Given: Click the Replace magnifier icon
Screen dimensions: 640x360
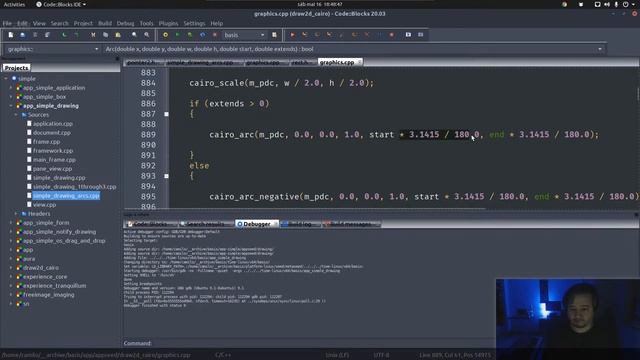Looking at the screenshot, I should click(147, 35).
